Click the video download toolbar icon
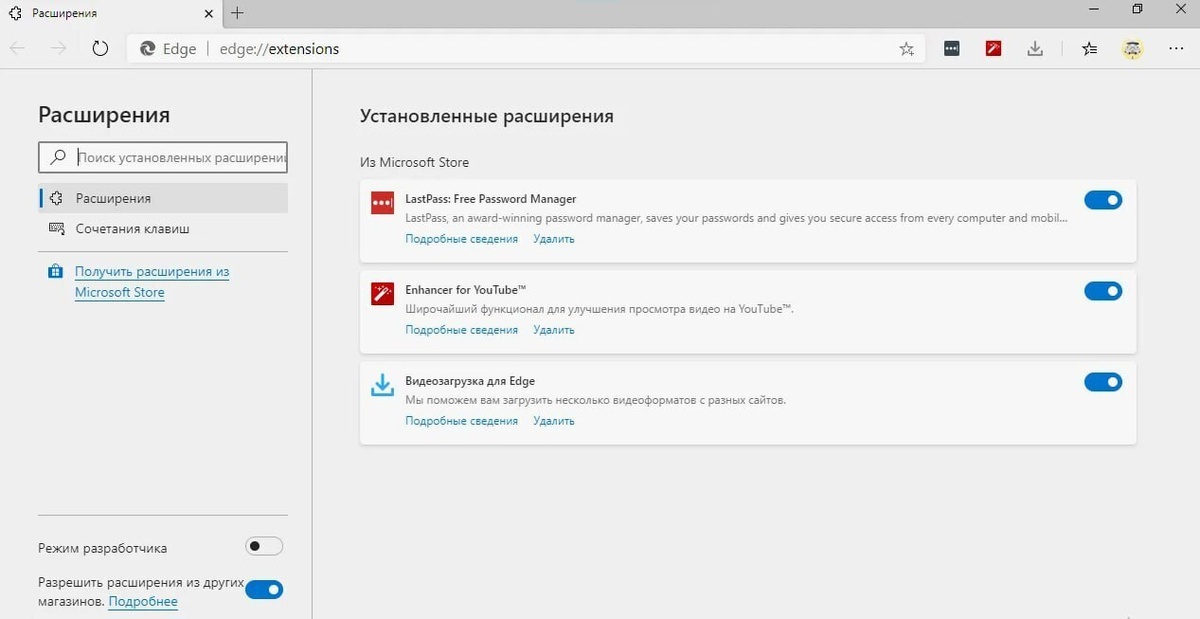Screen dimensions: 1200x619 coord(1035,48)
